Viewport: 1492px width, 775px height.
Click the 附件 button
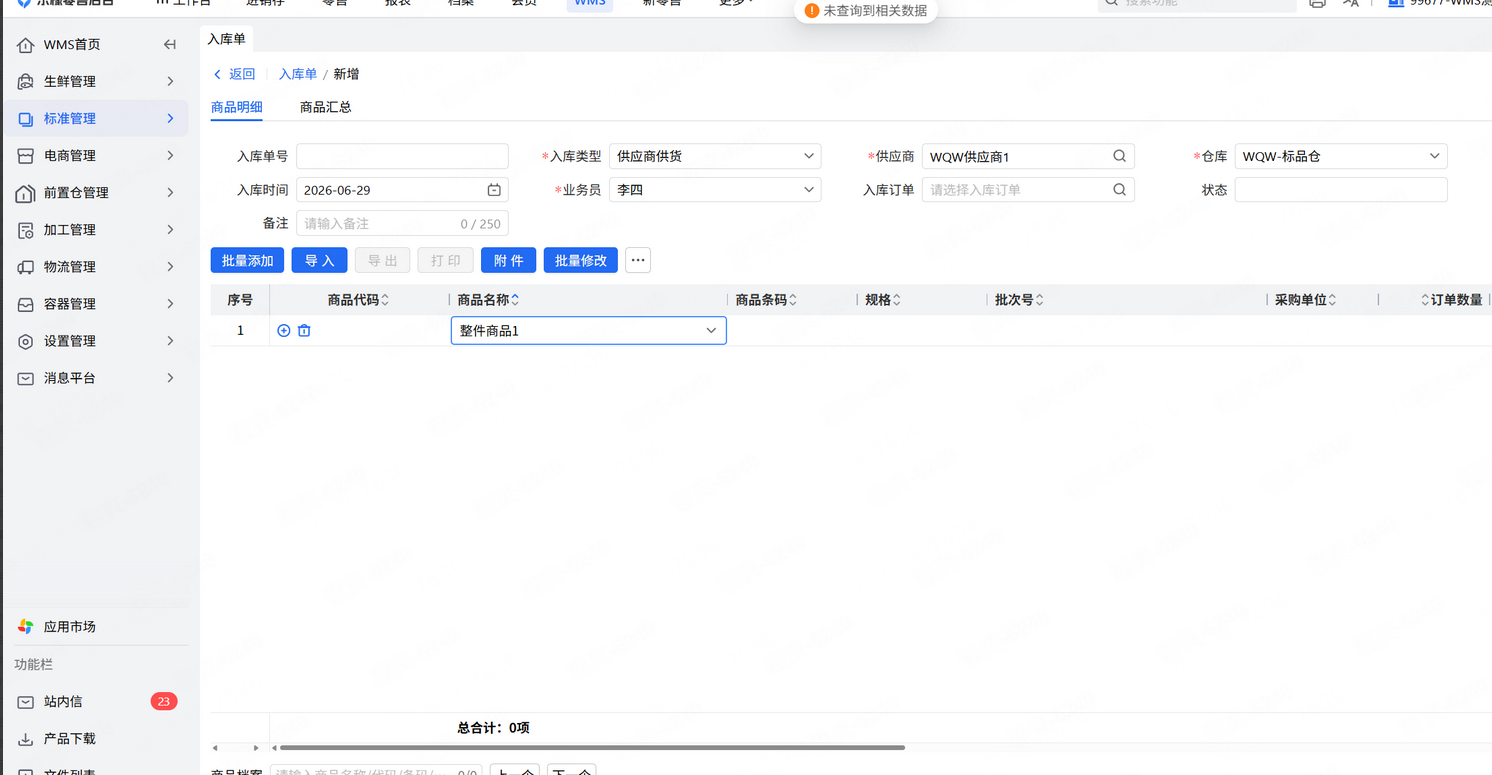coord(509,261)
